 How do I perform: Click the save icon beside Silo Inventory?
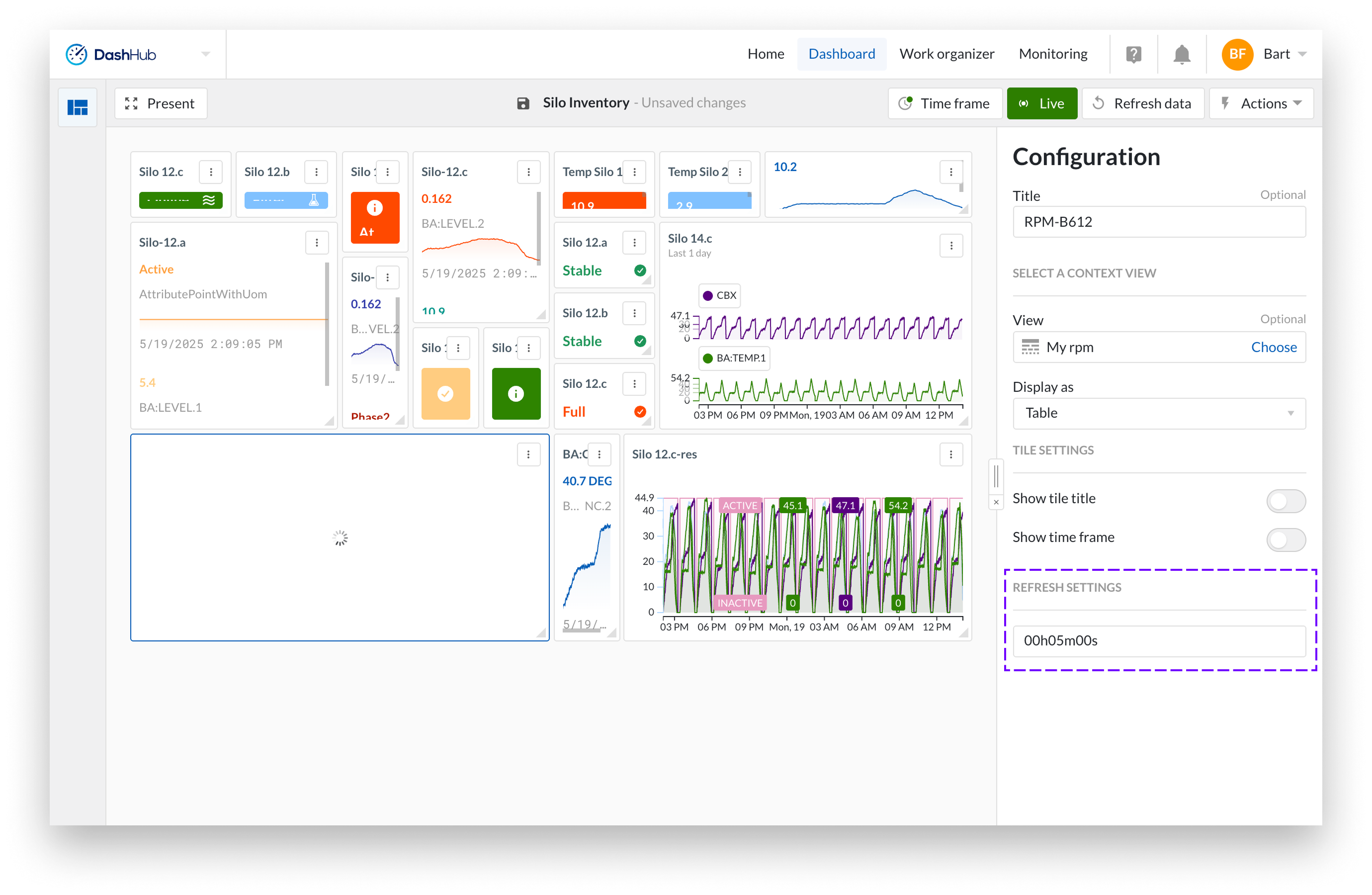pos(523,103)
